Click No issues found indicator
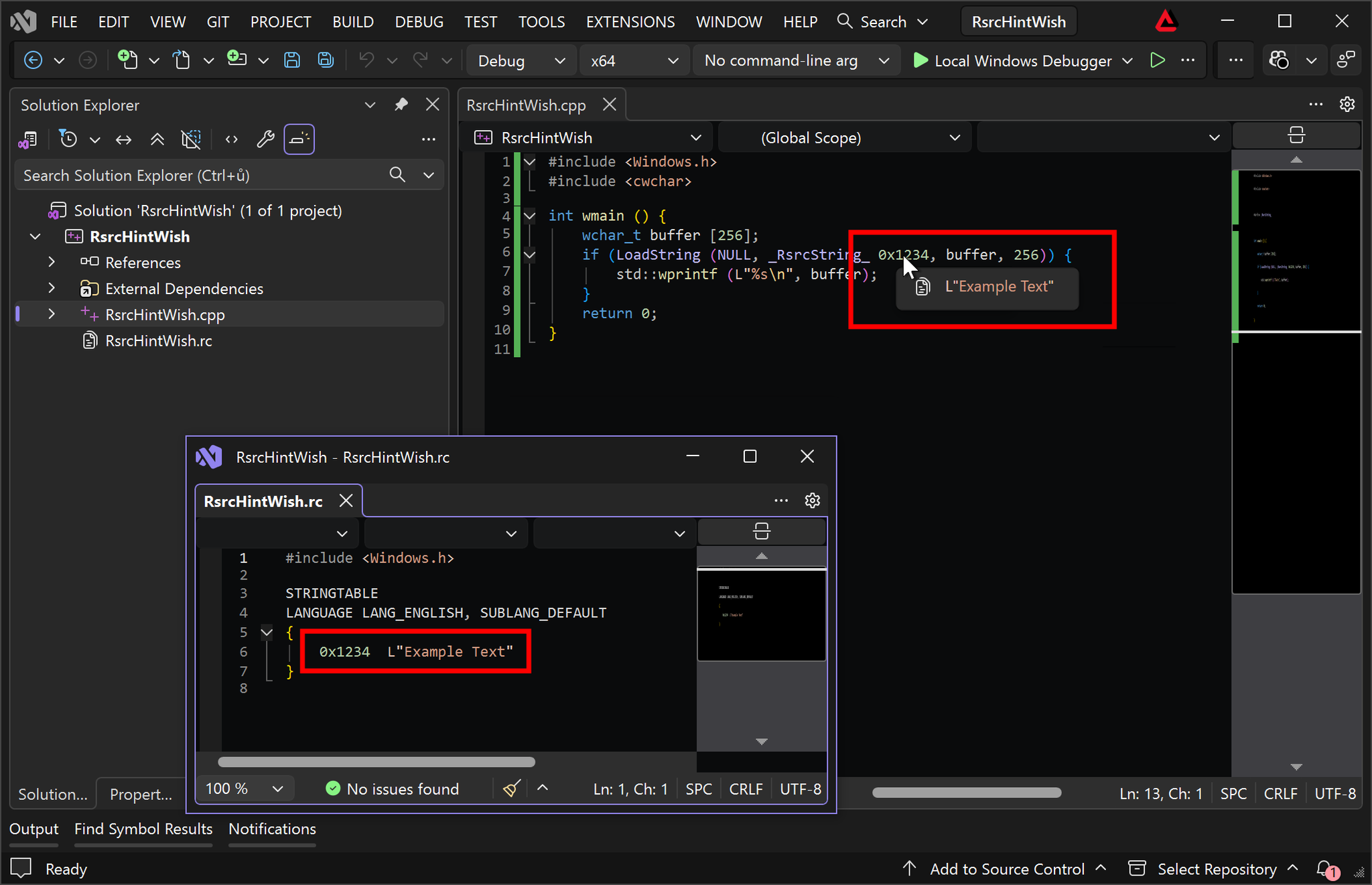The height and width of the screenshot is (885, 1372). pyautogui.click(x=393, y=789)
